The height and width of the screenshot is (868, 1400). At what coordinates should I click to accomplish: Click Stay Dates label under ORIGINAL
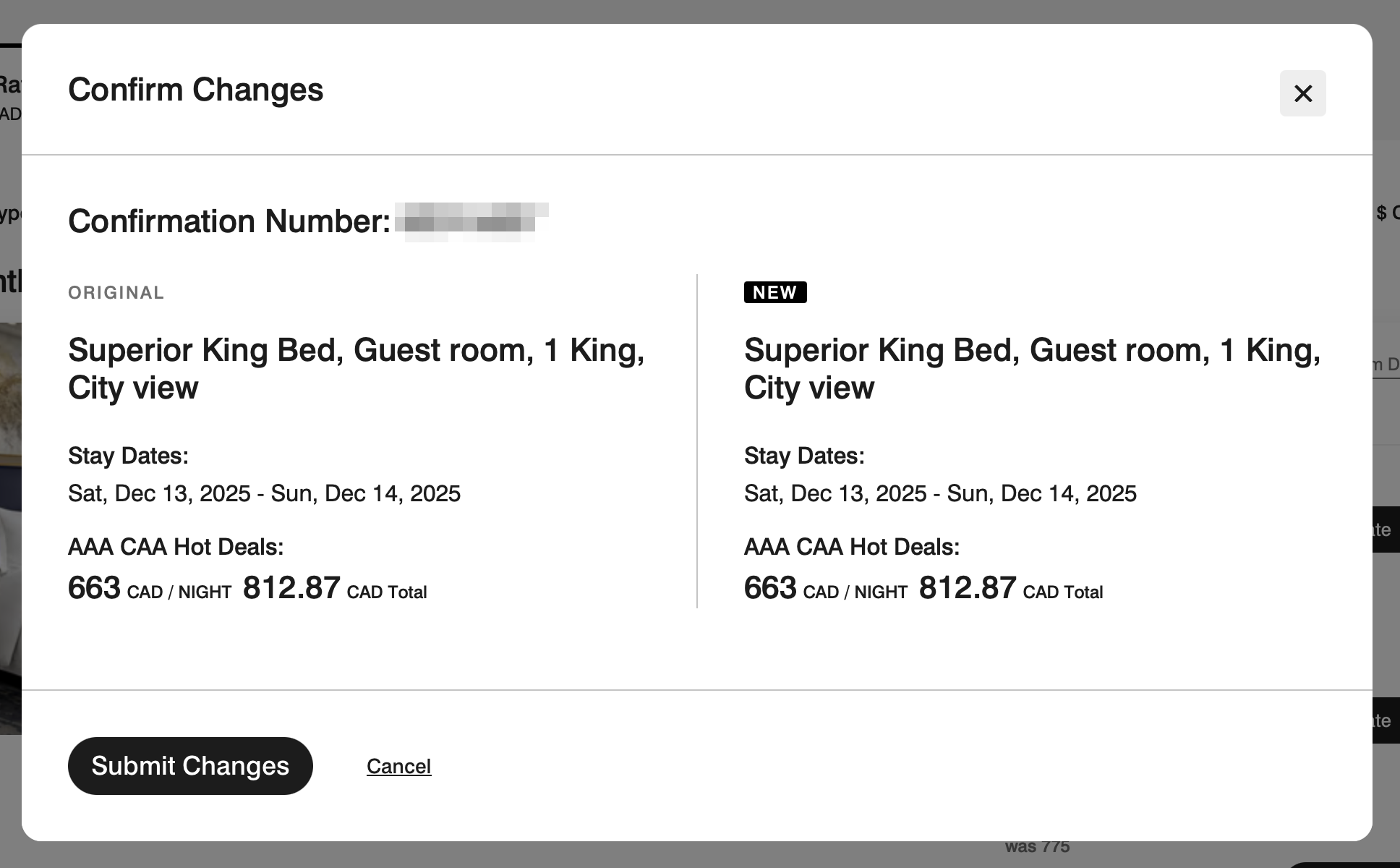128,456
